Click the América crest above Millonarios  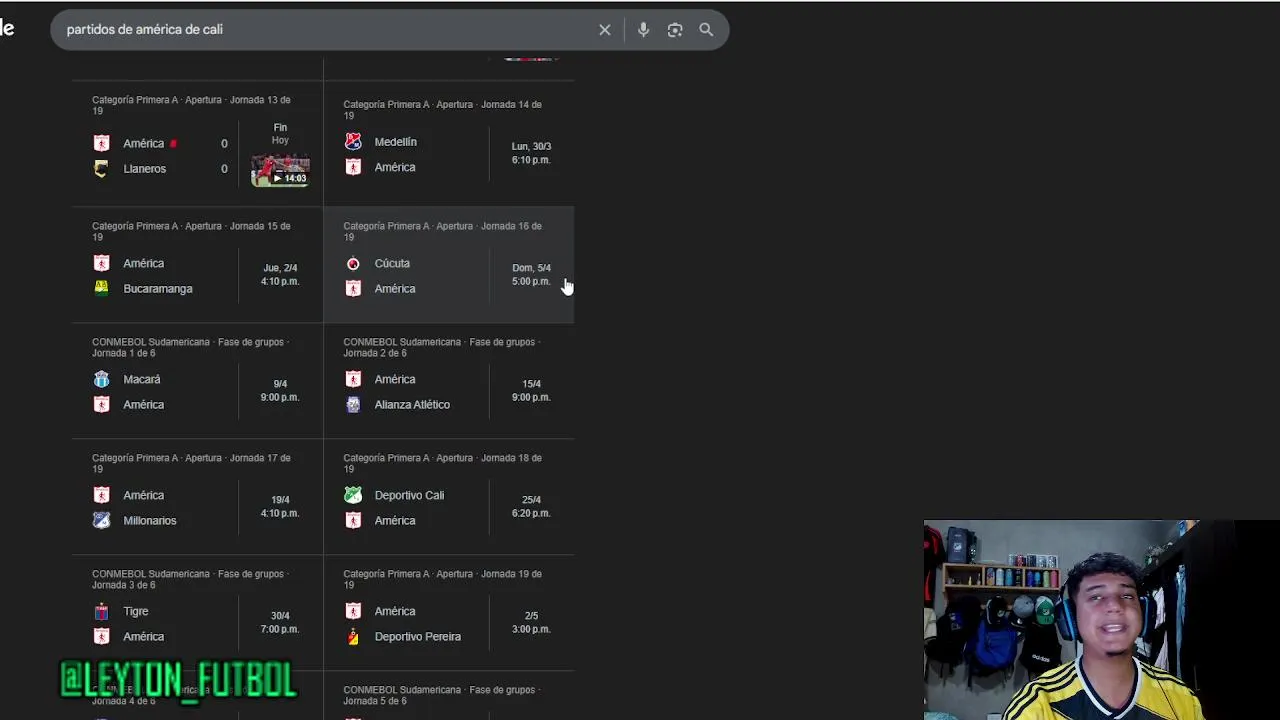tap(101, 495)
